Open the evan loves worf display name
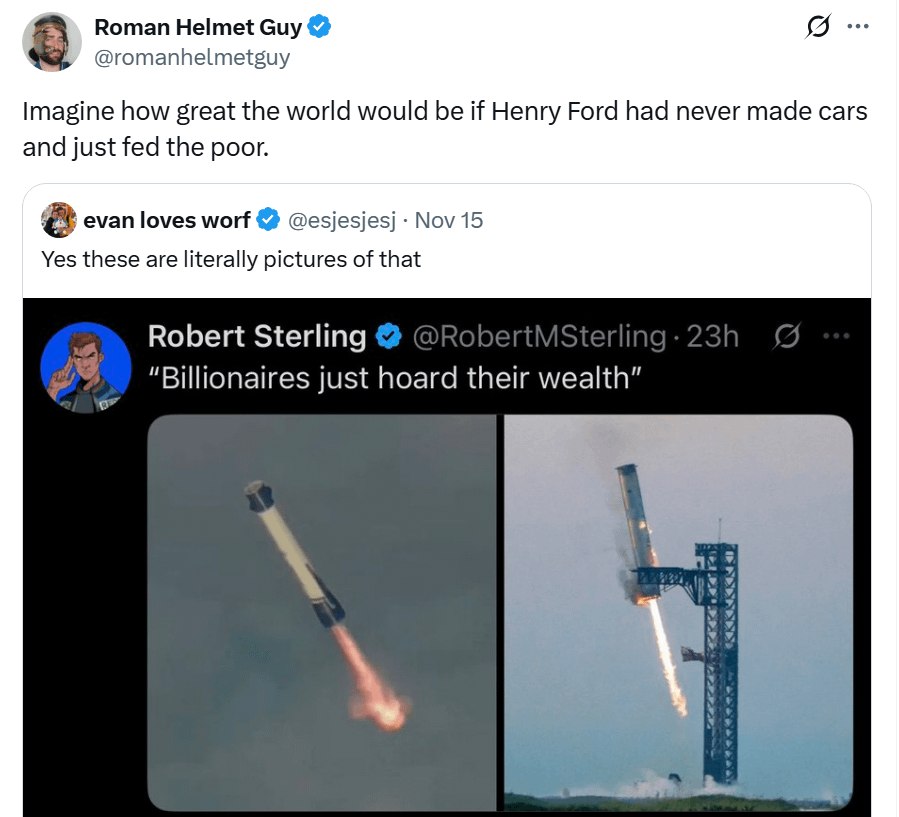The image size is (899, 817). pyautogui.click(x=167, y=220)
